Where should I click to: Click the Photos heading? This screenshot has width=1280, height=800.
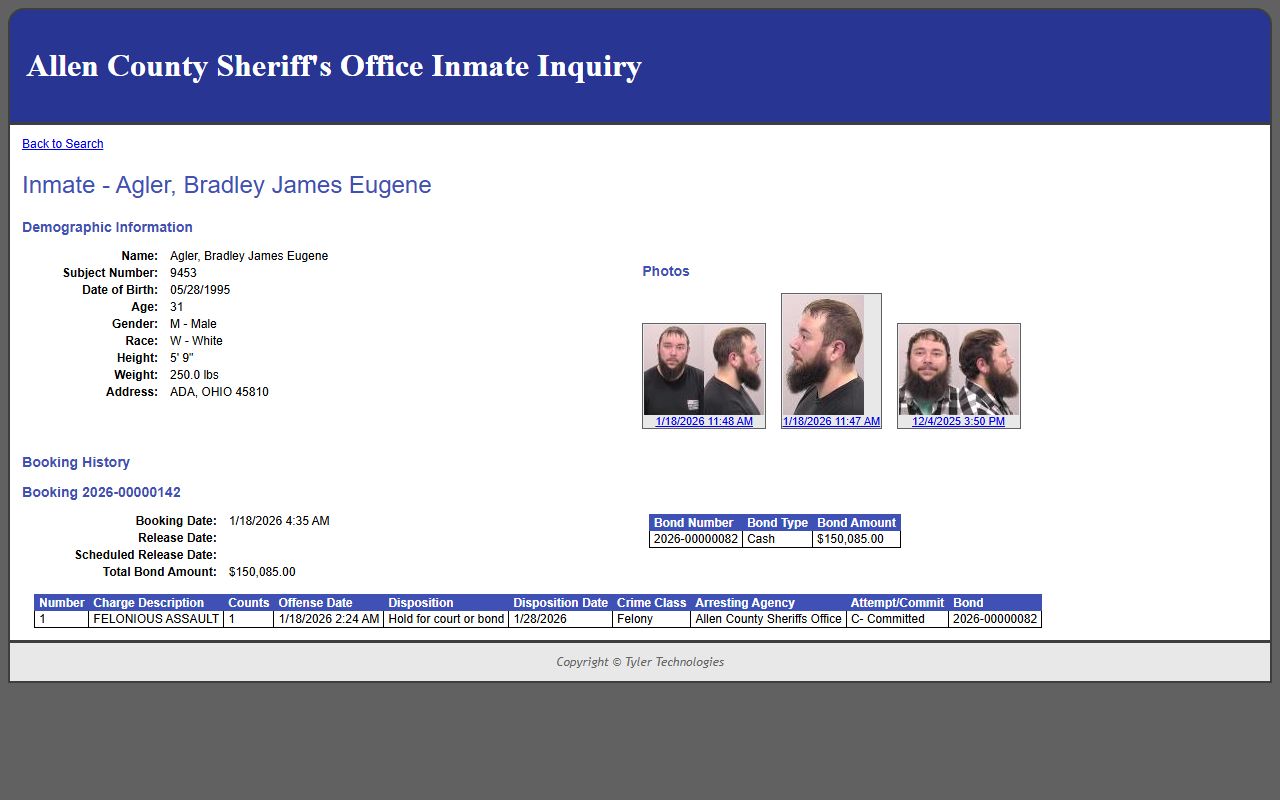[x=666, y=271]
